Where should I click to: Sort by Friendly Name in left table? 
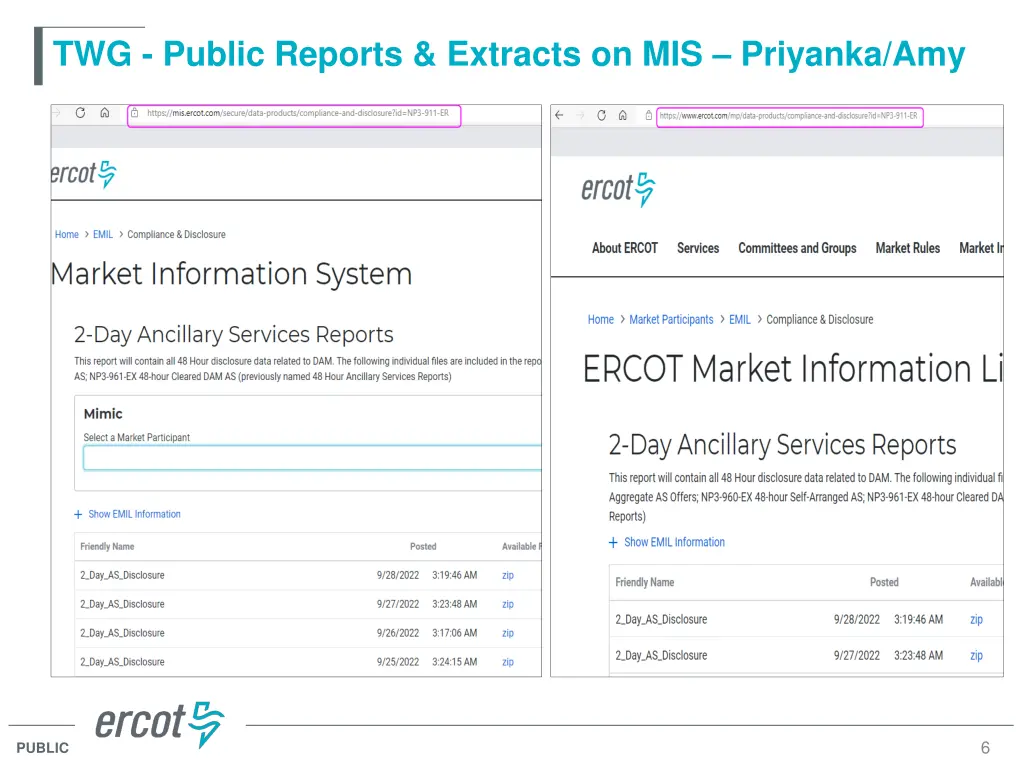pyautogui.click(x=107, y=547)
